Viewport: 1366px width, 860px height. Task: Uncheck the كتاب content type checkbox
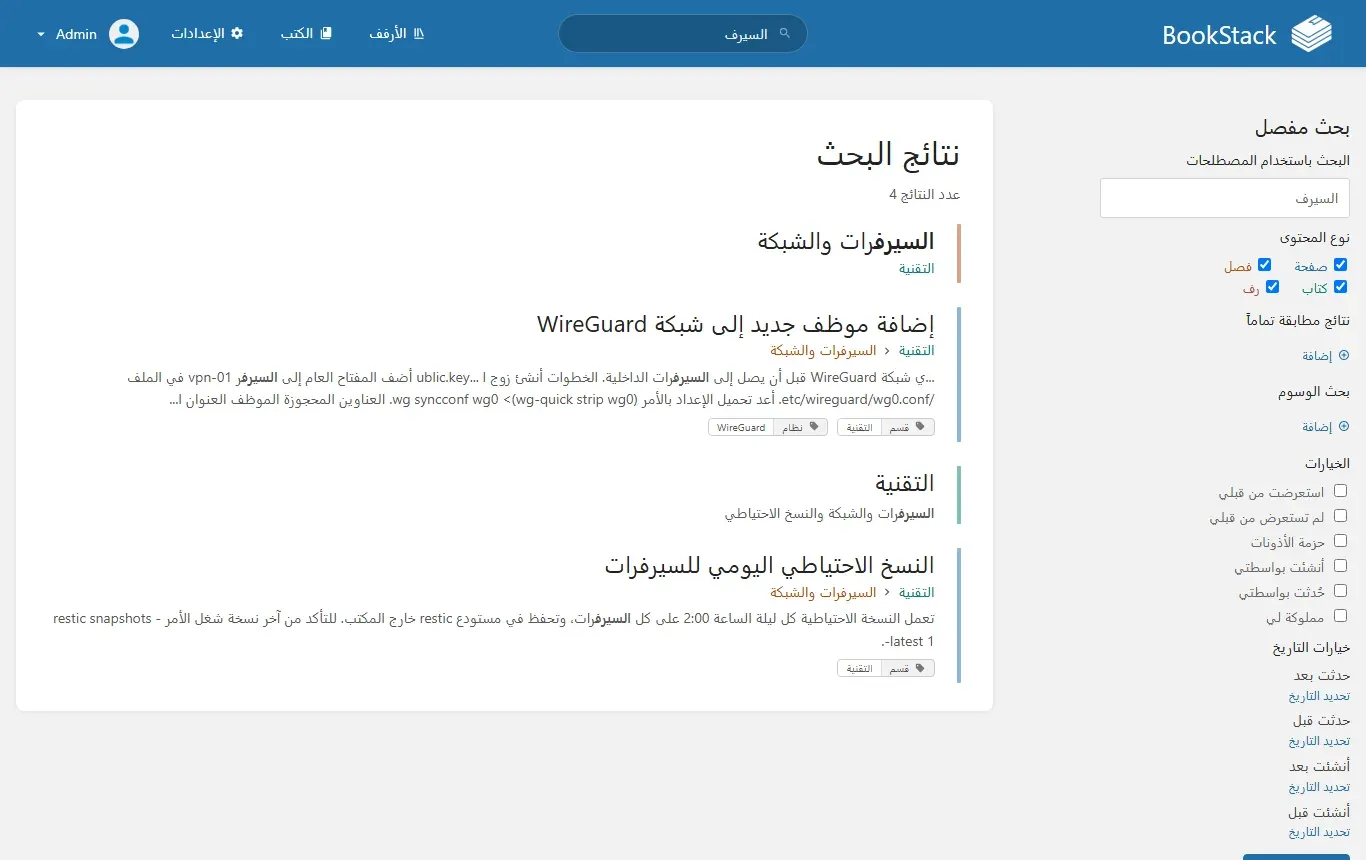coord(1341,287)
